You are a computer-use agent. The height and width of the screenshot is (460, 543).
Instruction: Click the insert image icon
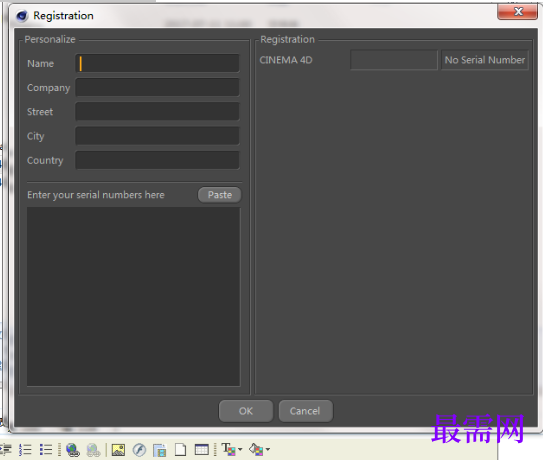pos(118,450)
